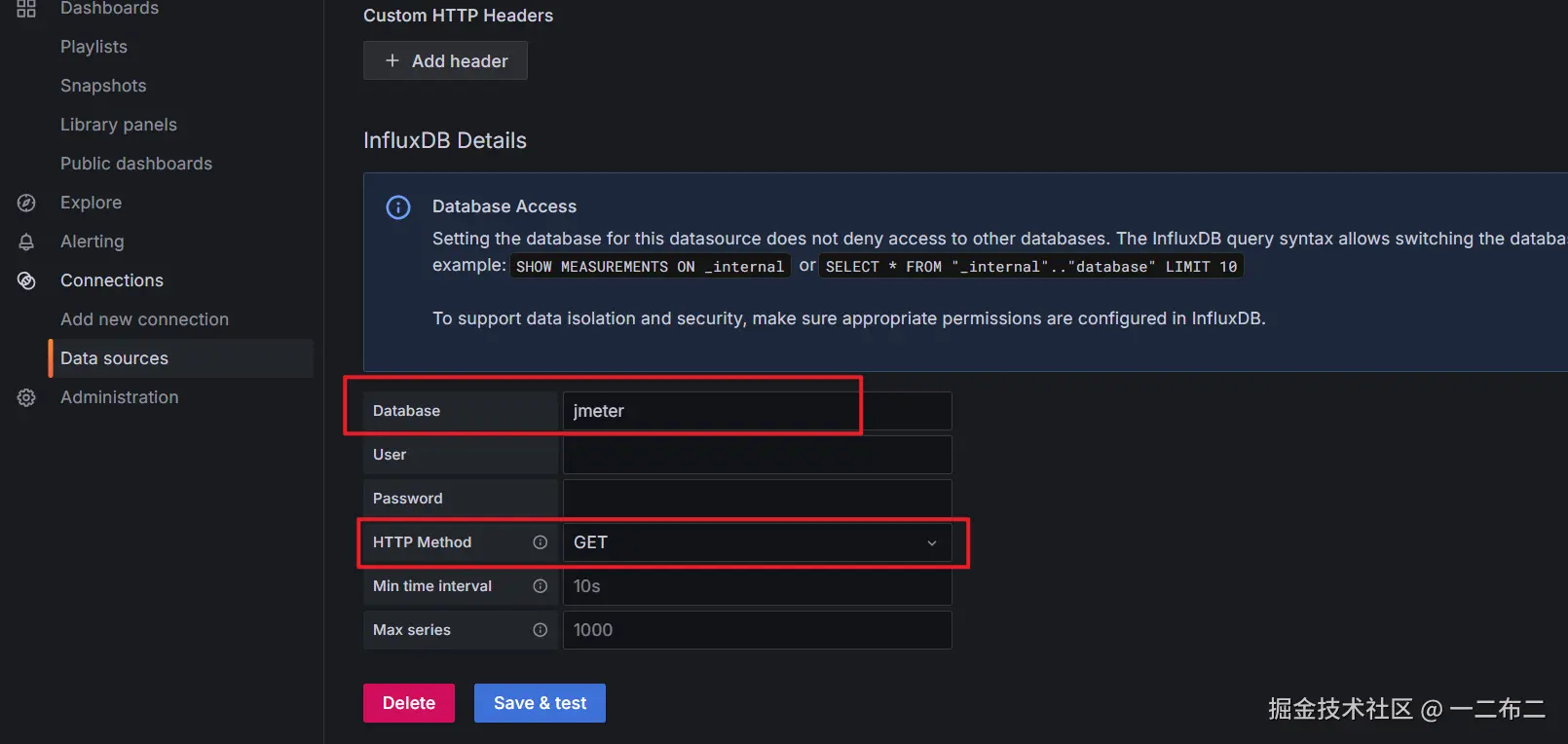Viewport: 1568px width, 744px height.
Task: Click the Administration gear icon
Action: [26, 397]
